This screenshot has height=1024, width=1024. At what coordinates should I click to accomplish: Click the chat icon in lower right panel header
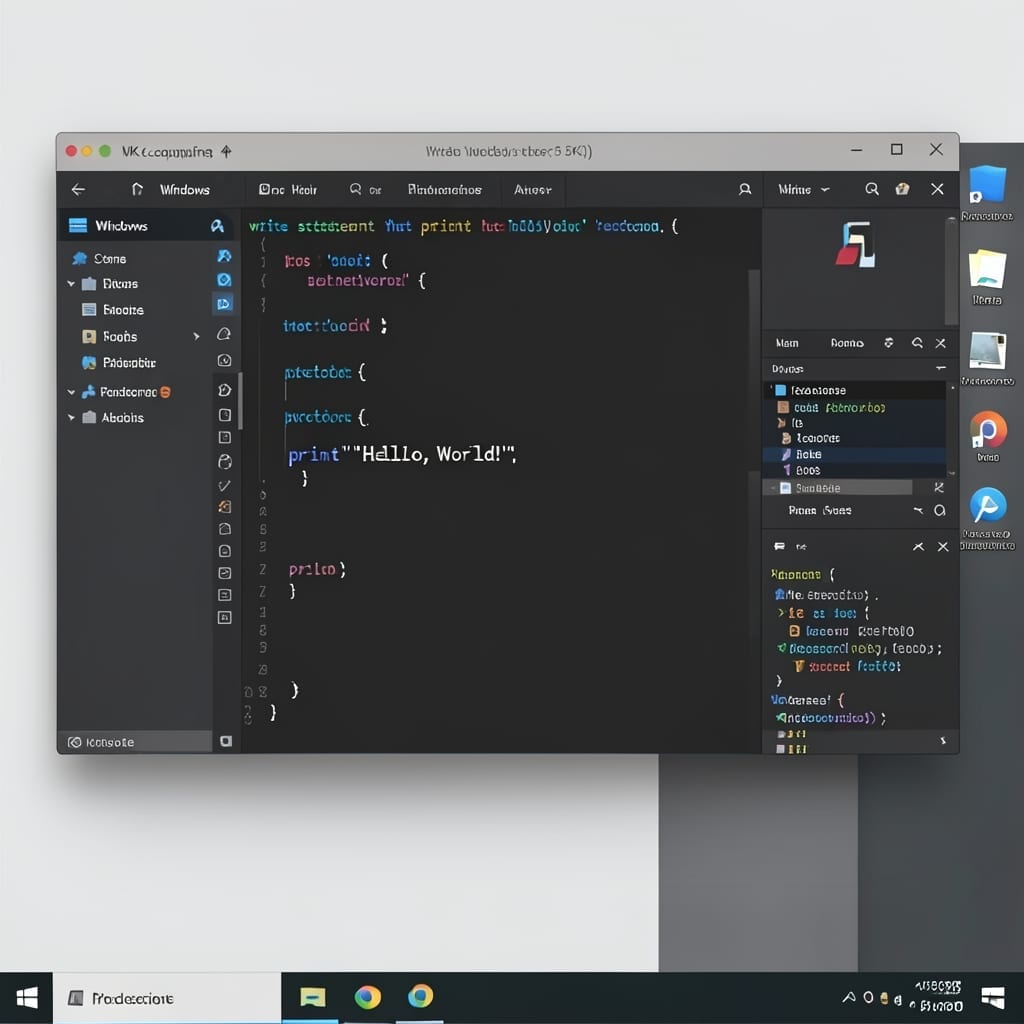click(779, 547)
